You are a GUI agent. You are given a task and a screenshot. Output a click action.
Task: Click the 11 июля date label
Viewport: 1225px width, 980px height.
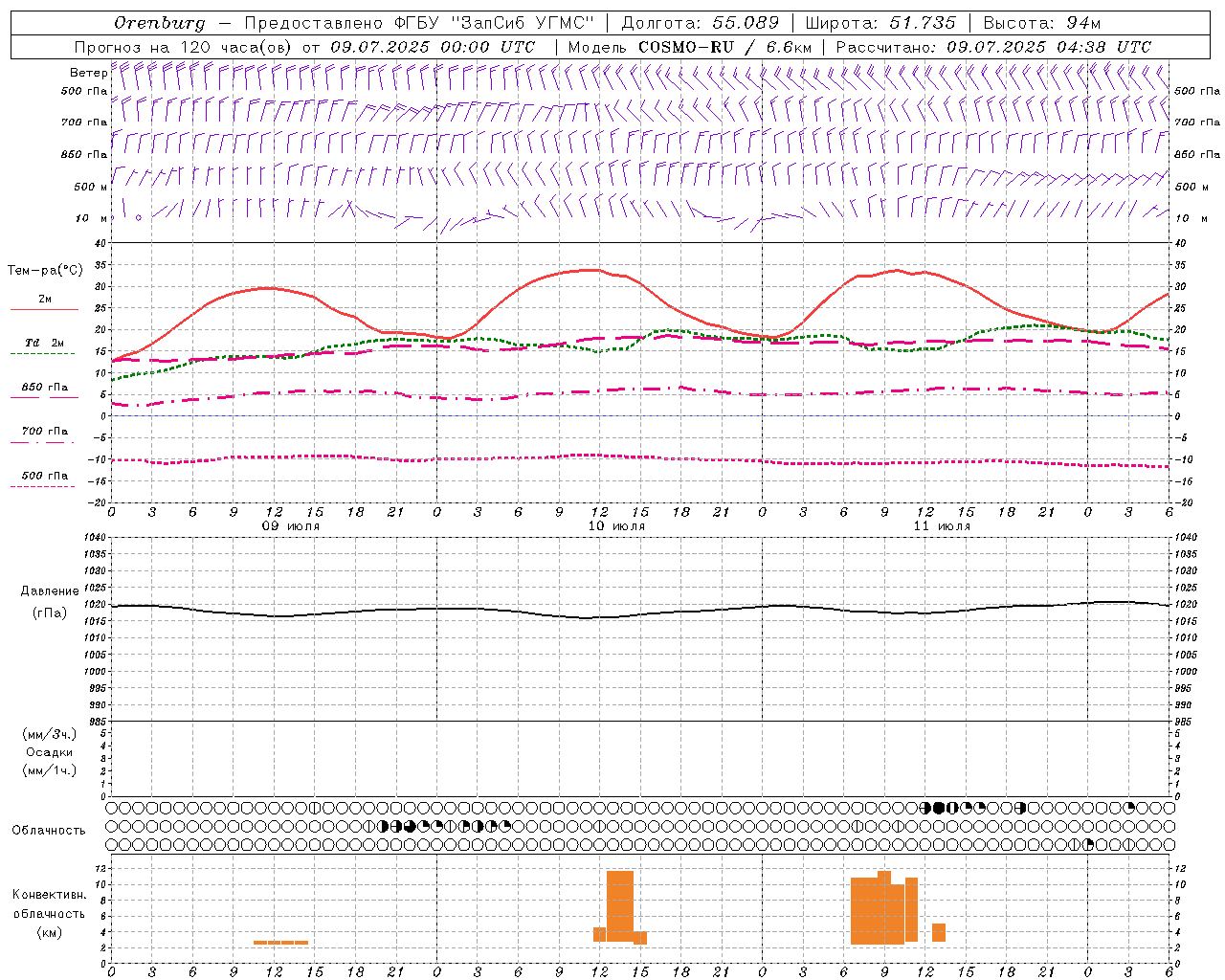(x=942, y=526)
